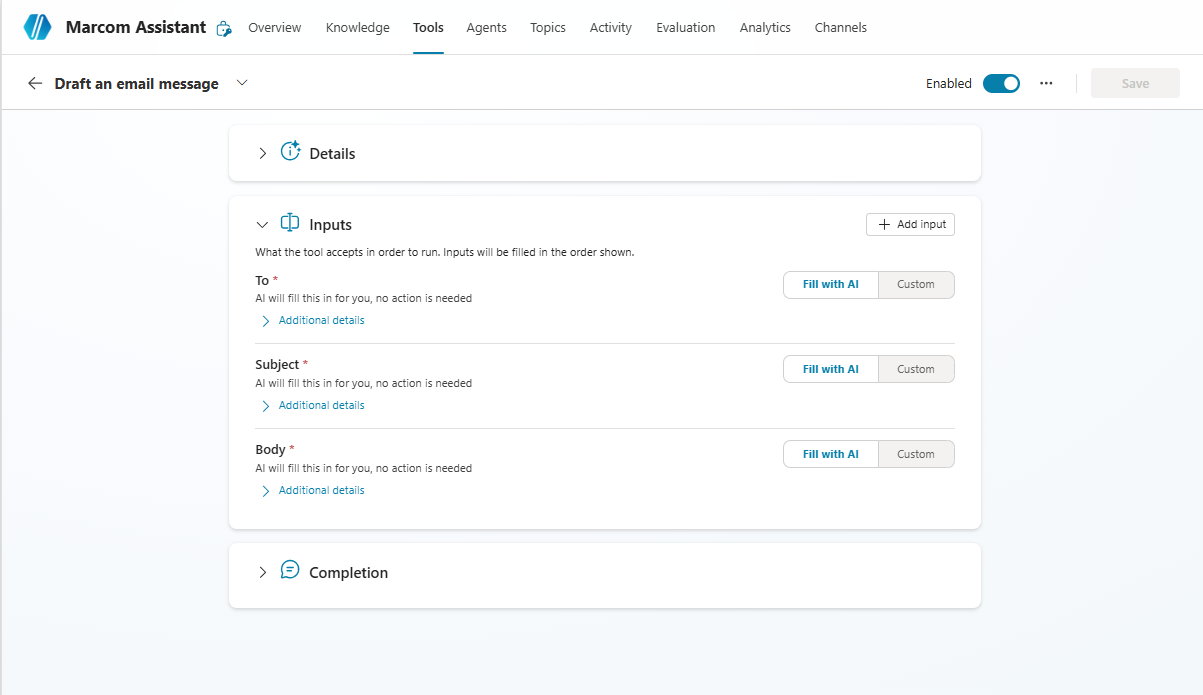Screen dimensions: 1203x695
Task: Click the Enabled label text
Action: tap(949, 84)
